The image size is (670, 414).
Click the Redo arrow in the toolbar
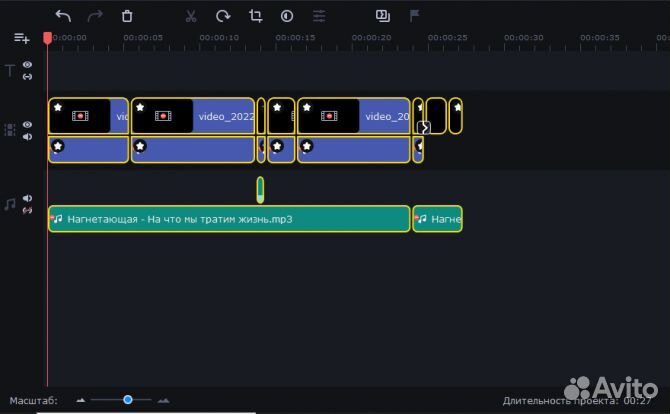click(95, 16)
